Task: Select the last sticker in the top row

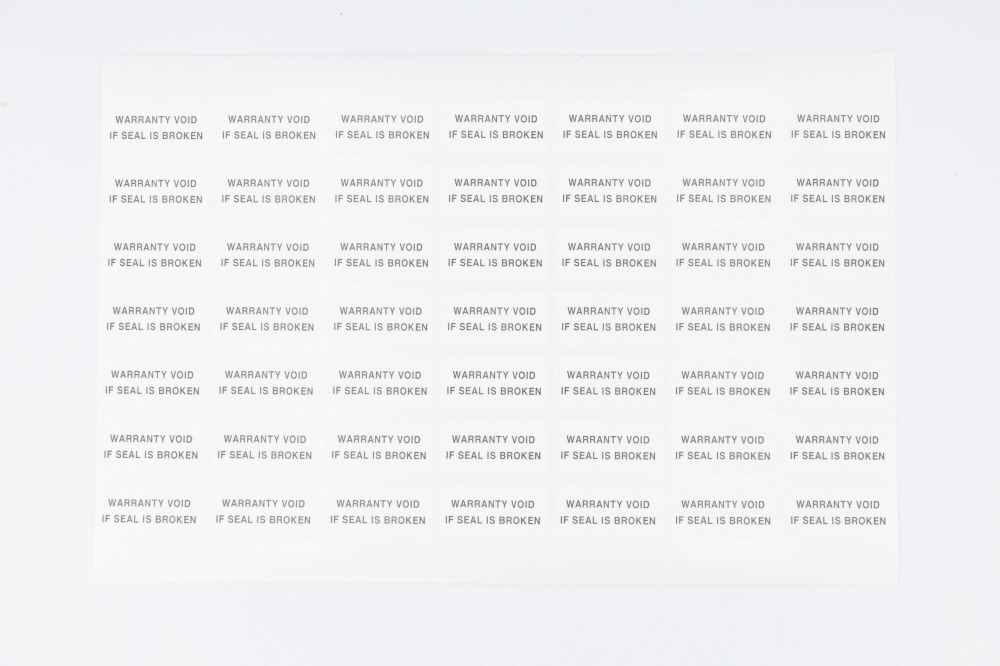Action: tap(838, 126)
